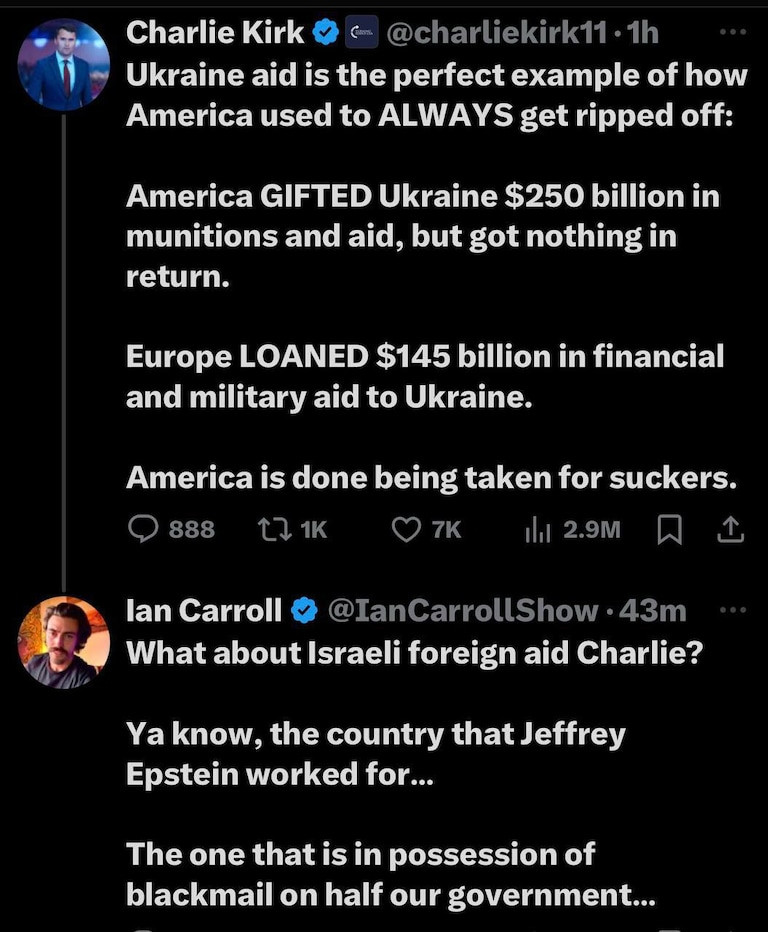Screen dimensions: 768x932
Task: View analytics showing 2.9M views
Action: 538,529
